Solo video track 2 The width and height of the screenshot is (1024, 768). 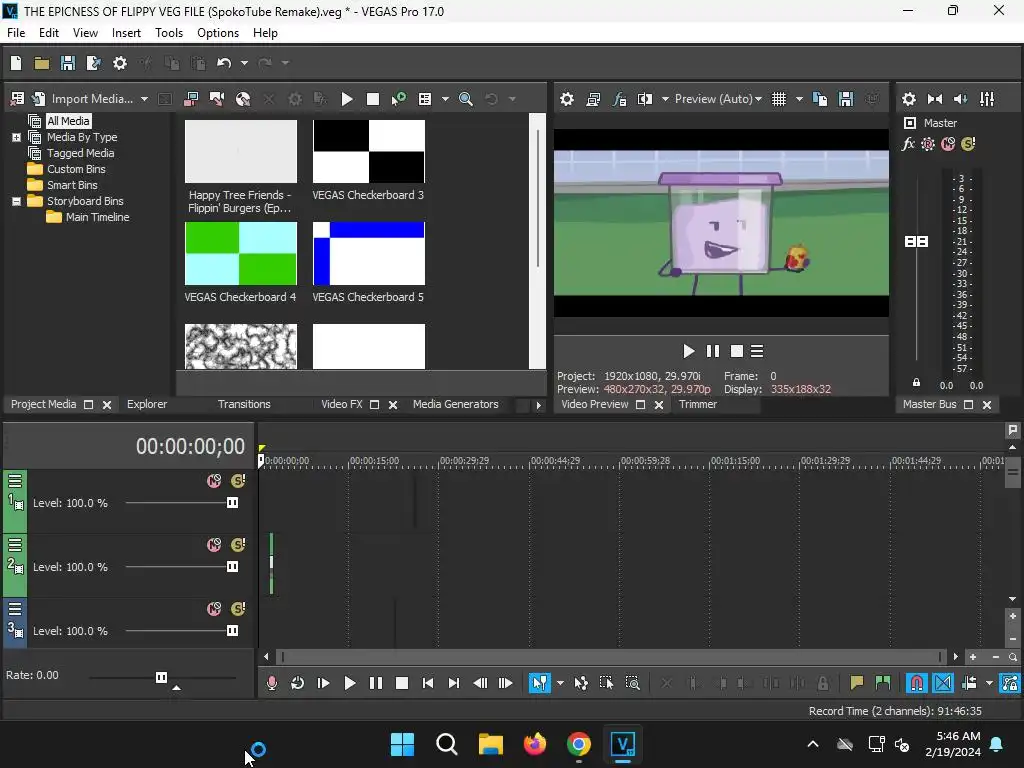coord(238,545)
